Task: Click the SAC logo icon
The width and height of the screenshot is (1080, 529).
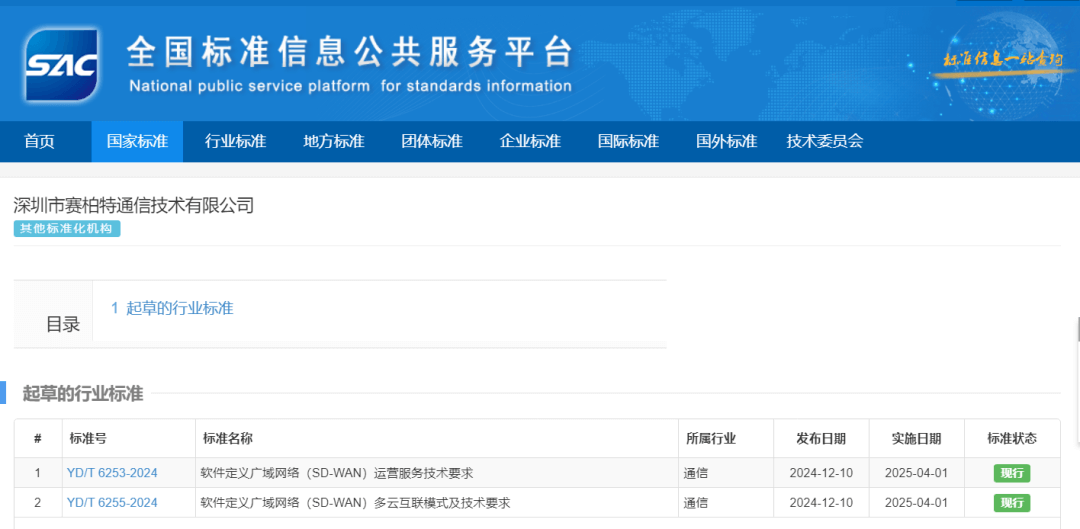Action: tap(62, 65)
